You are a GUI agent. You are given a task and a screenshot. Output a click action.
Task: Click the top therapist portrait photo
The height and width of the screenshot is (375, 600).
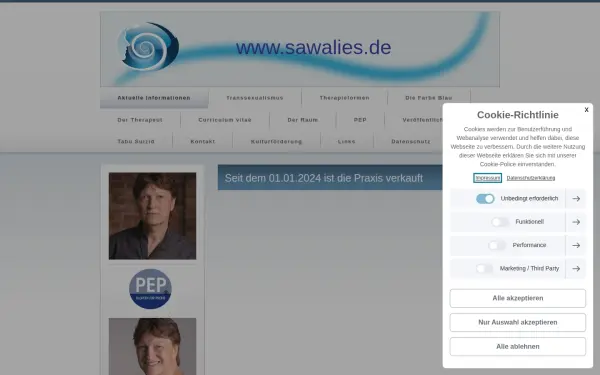pos(152,216)
